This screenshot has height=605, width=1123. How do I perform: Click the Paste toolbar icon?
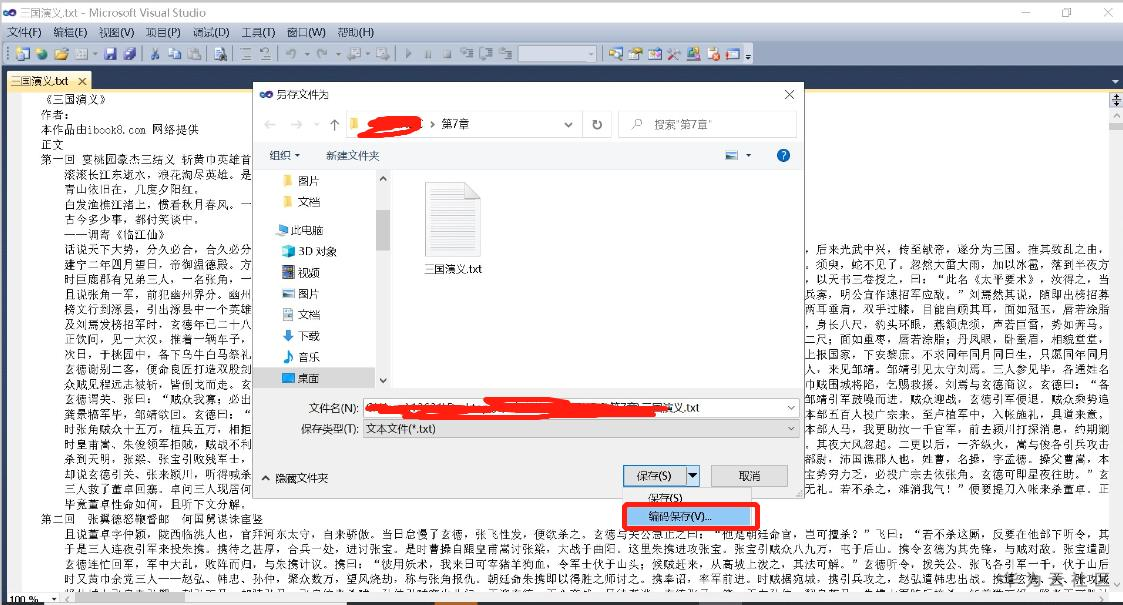(x=194, y=54)
